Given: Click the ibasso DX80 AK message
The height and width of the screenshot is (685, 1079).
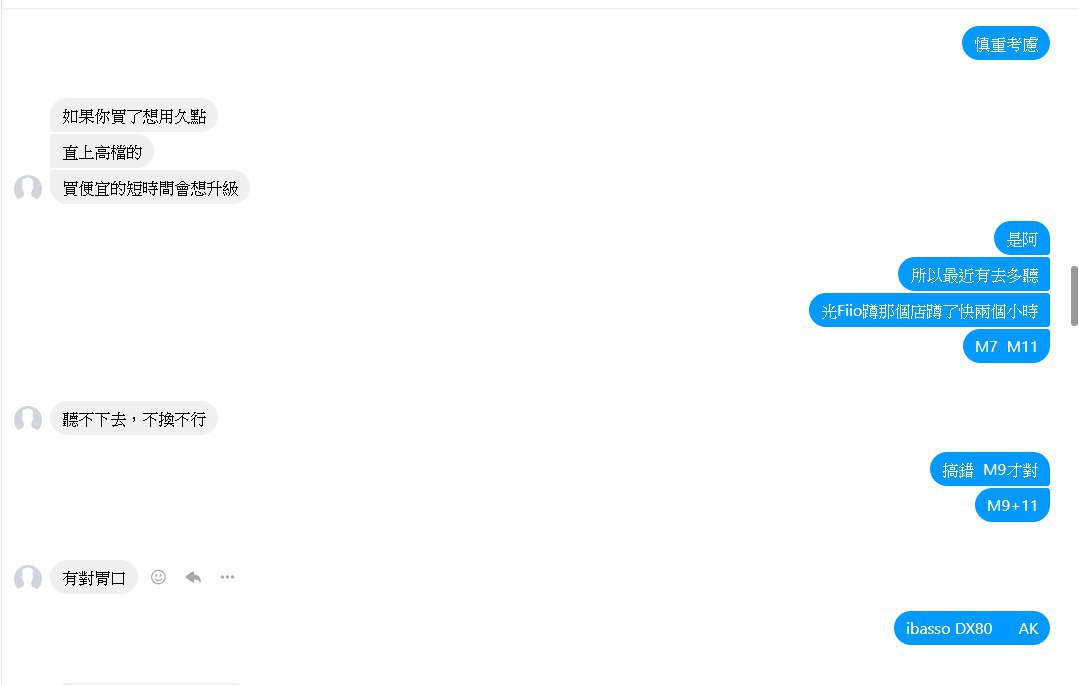Looking at the screenshot, I should [971, 628].
